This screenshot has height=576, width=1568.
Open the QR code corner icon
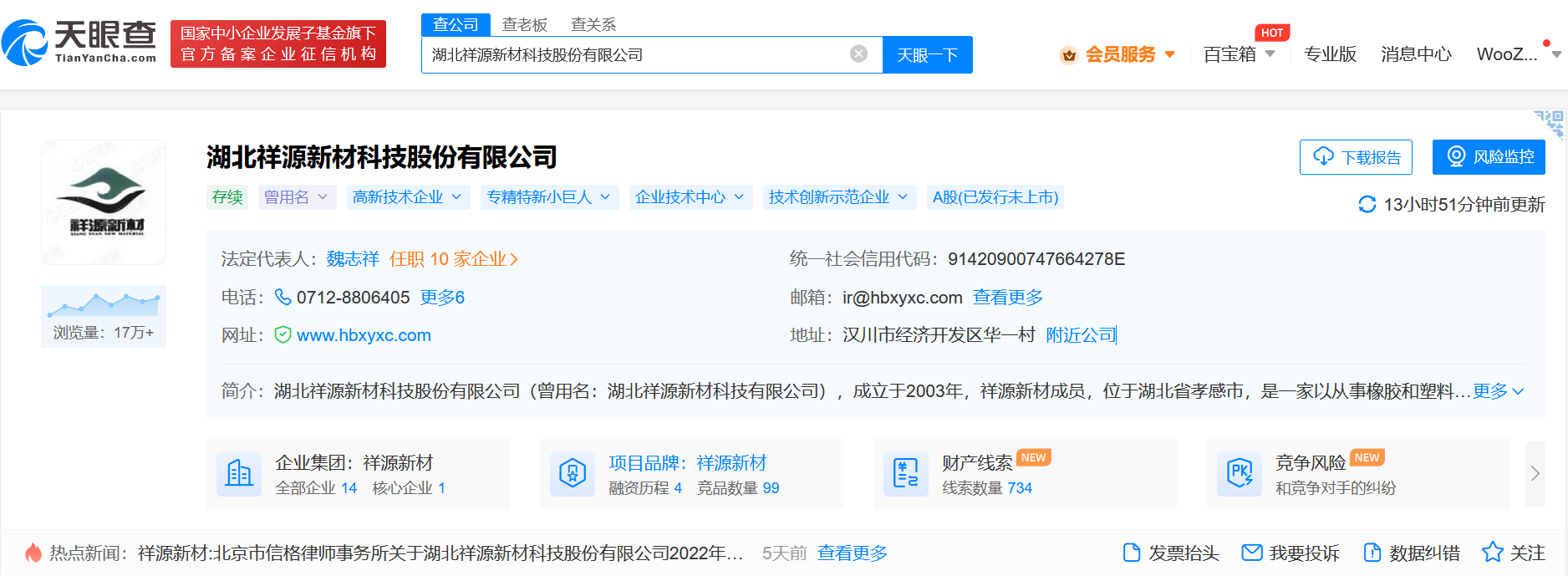point(1550,124)
